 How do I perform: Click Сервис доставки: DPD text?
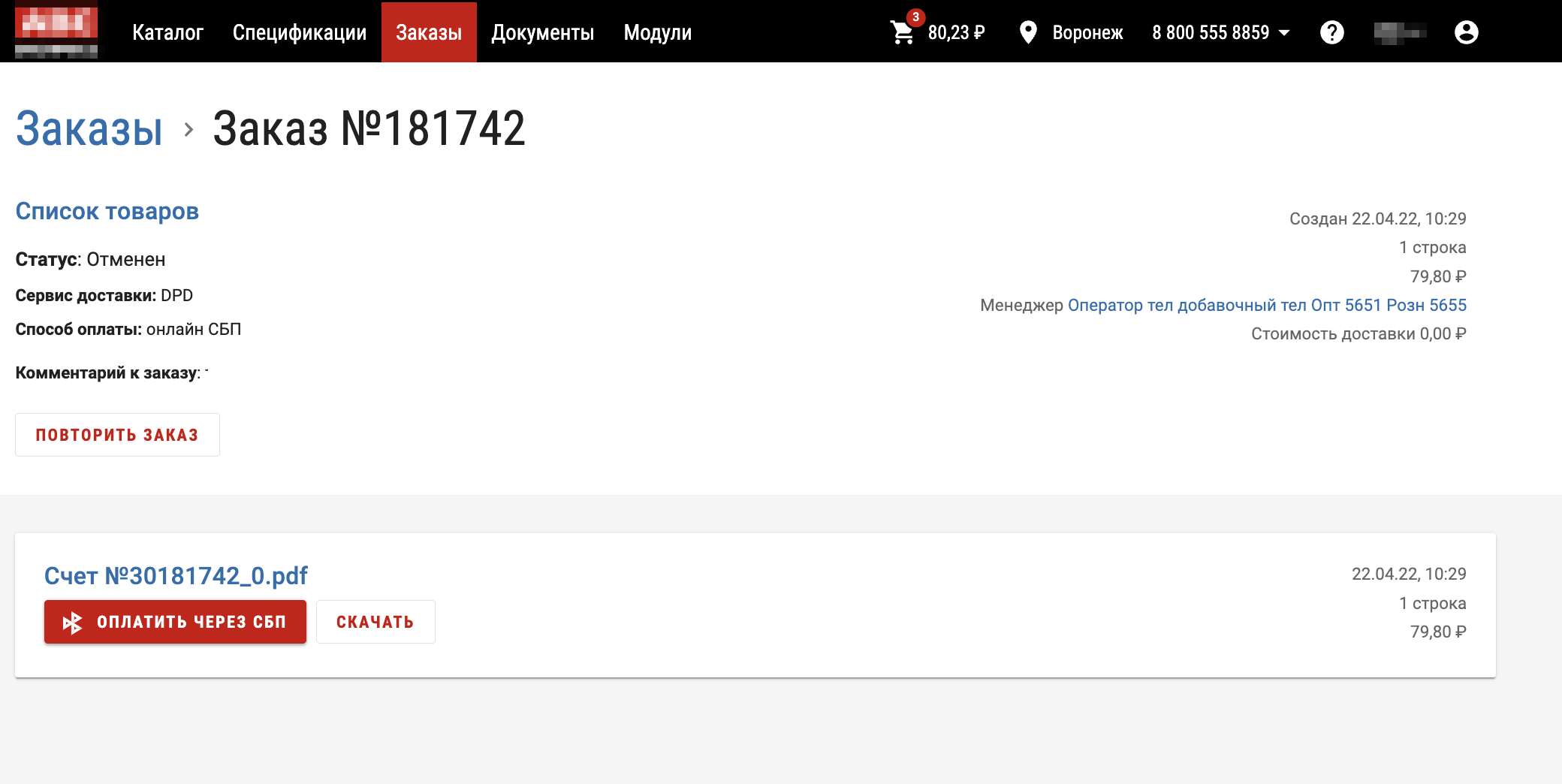pyautogui.click(x=104, y=295)
